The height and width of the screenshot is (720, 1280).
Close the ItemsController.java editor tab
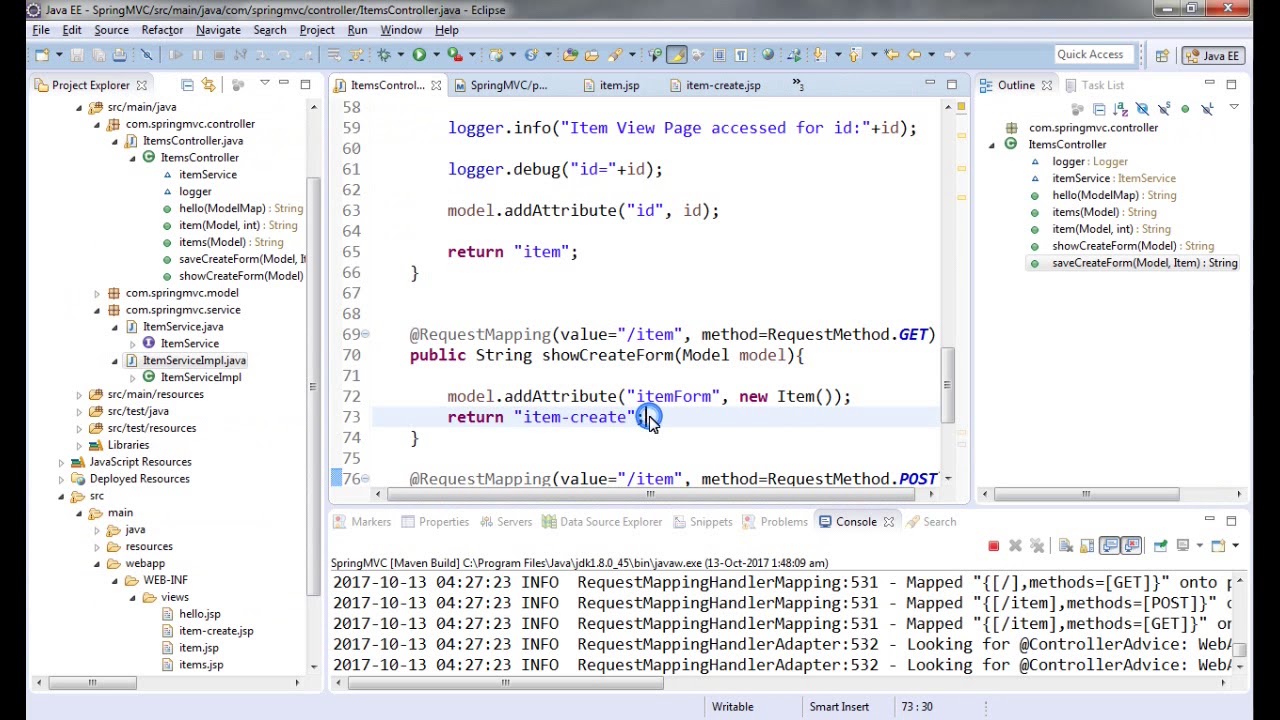[x=436, y=85]
